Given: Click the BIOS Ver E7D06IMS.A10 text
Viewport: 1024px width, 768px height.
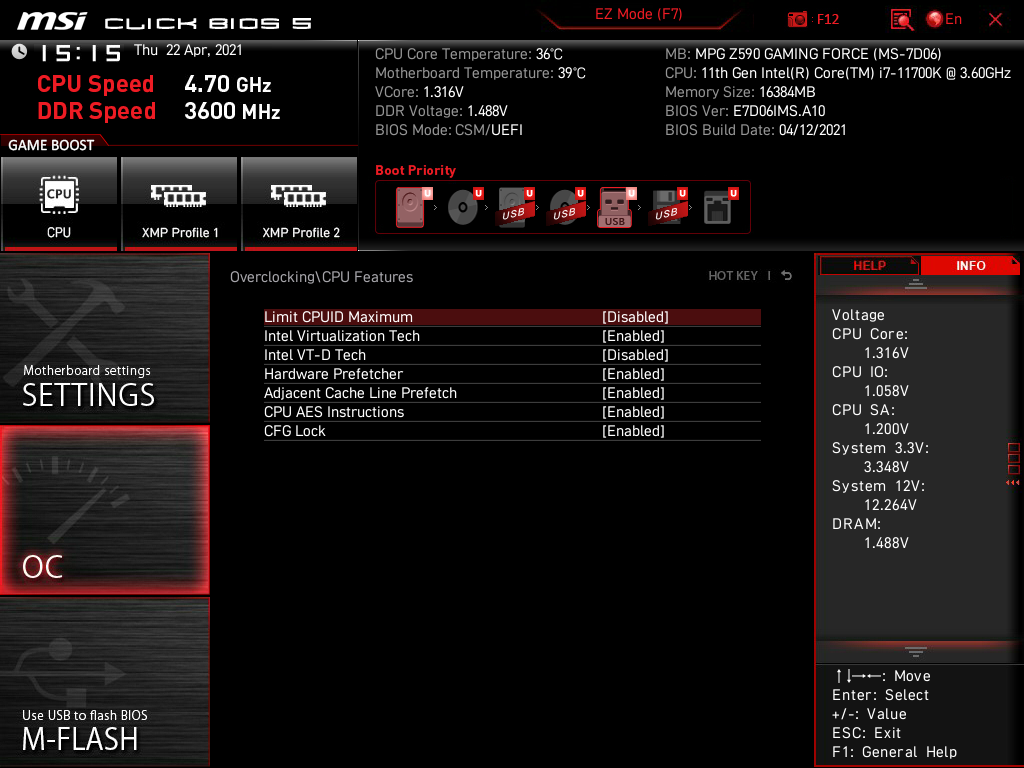Looking at the screenshot, I should [x=745, y=111].
